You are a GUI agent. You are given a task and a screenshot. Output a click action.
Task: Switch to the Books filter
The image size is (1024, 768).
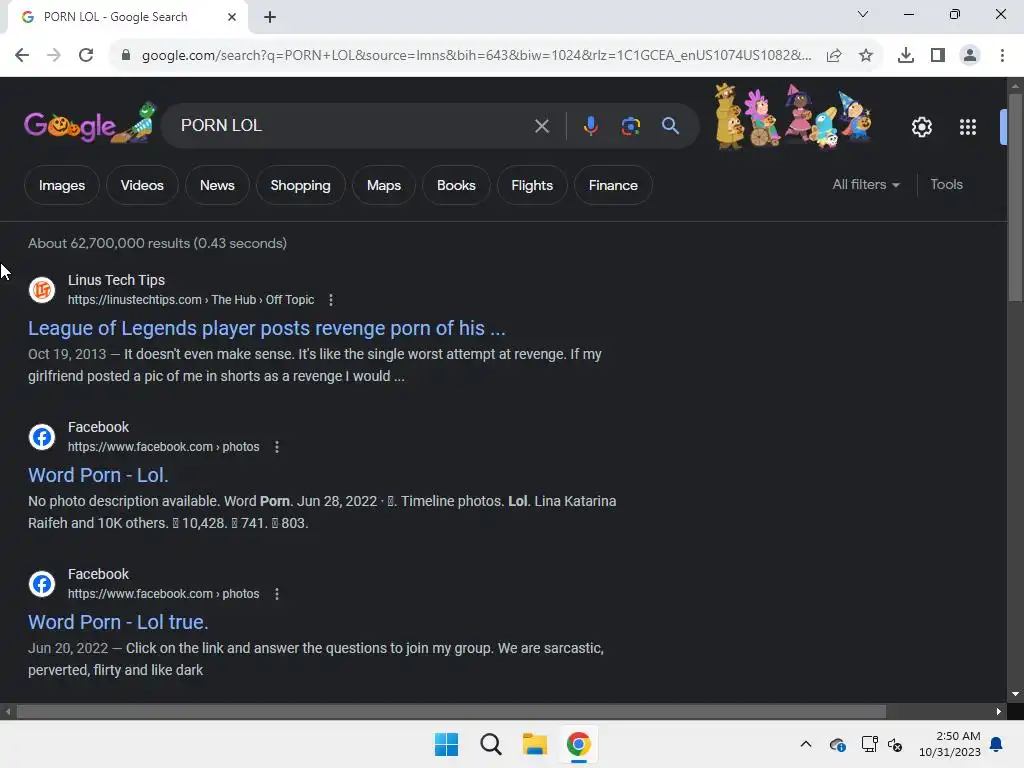(456, 185)
